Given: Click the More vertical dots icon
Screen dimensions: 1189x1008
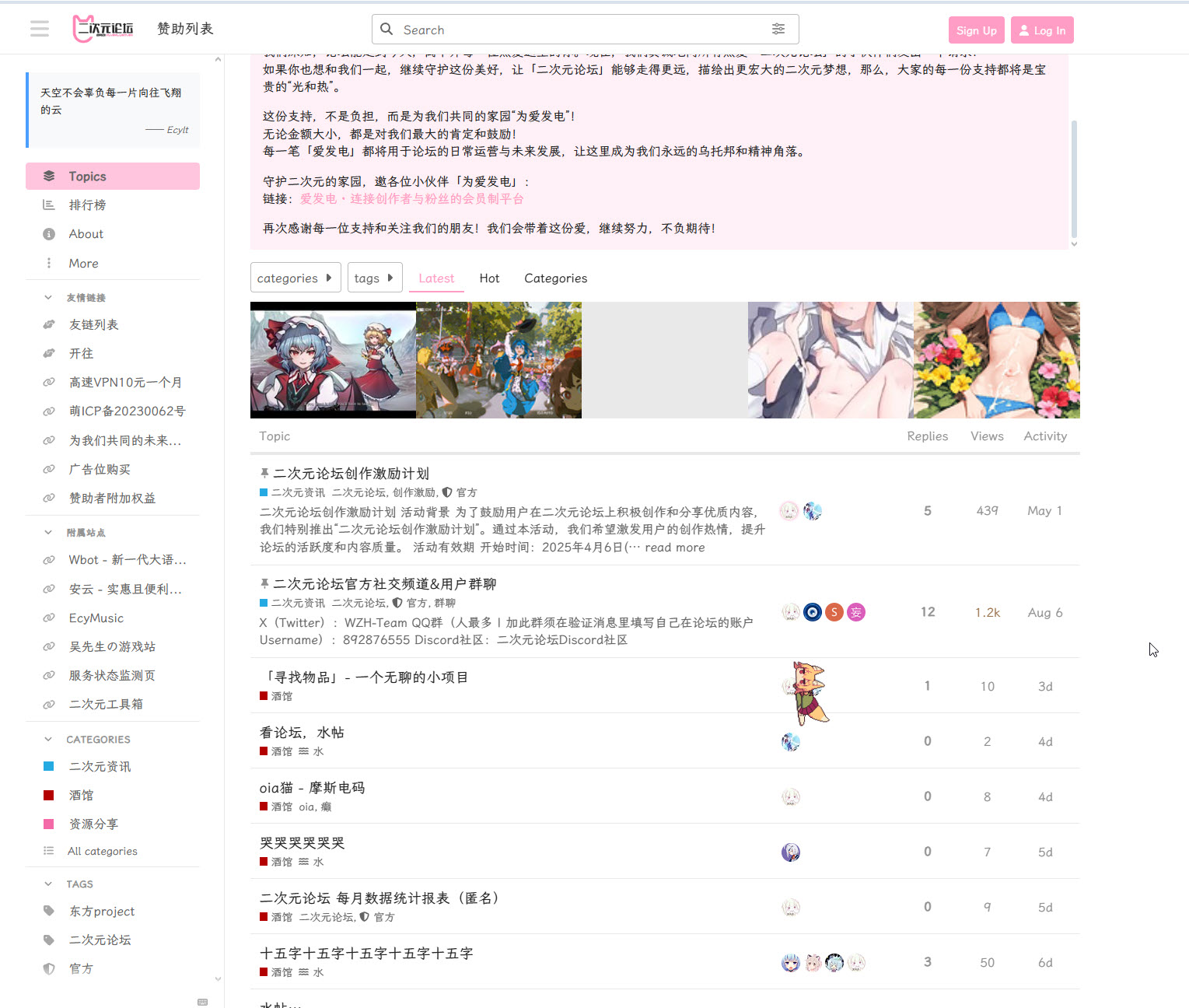Looking at the screenshot, I should 49,264.
